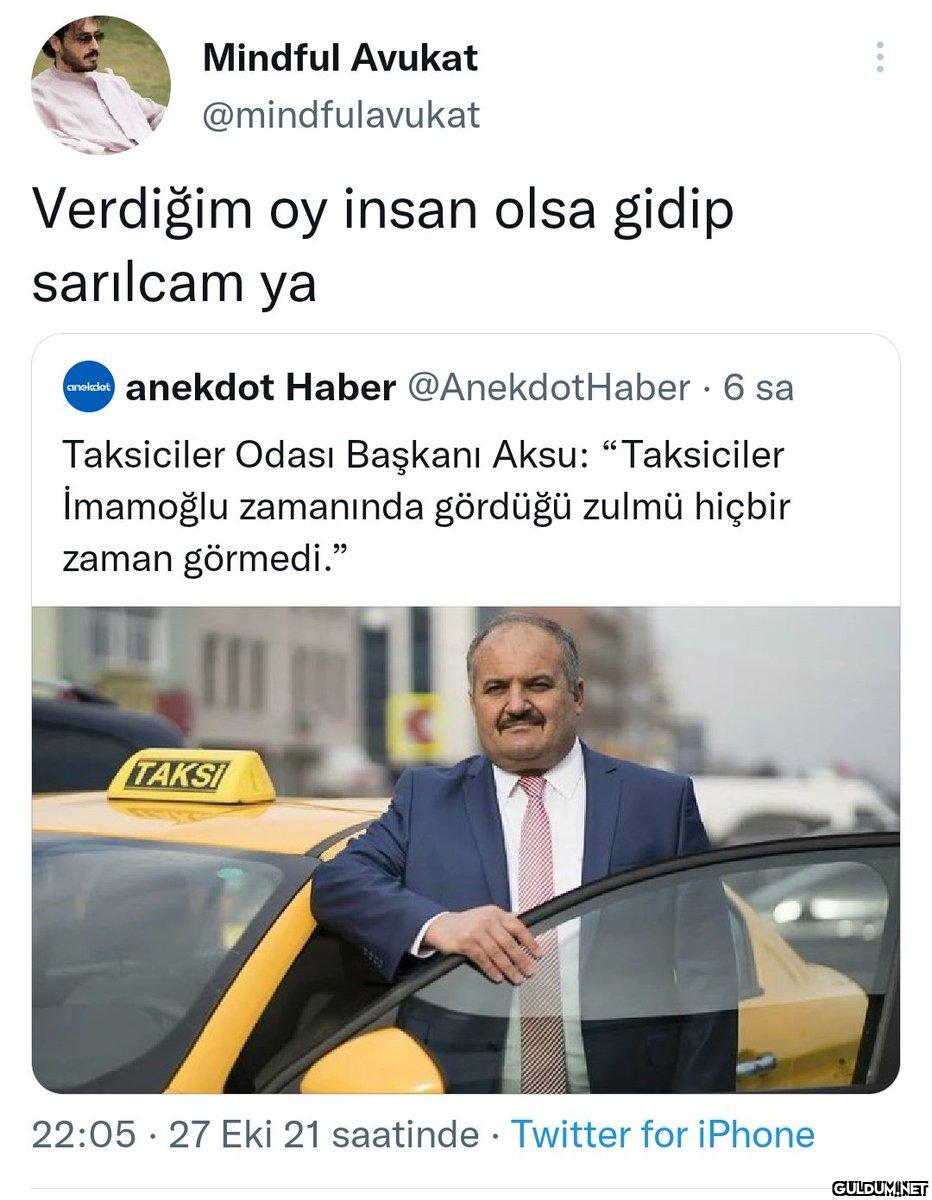Click the Mindful Avukat display name
932x1200 pixels.
pos(340,58)
